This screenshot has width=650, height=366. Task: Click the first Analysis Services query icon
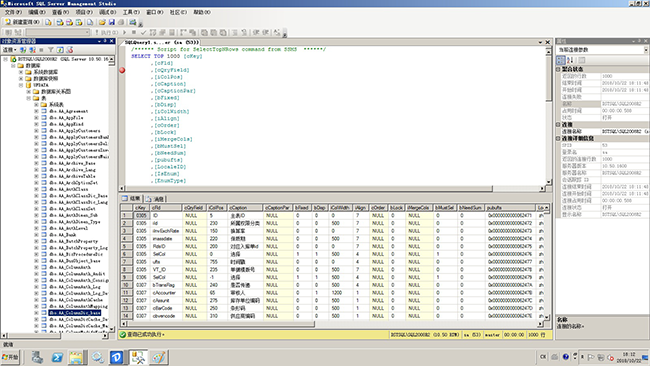pyautogui.click(x=60, y=22)
